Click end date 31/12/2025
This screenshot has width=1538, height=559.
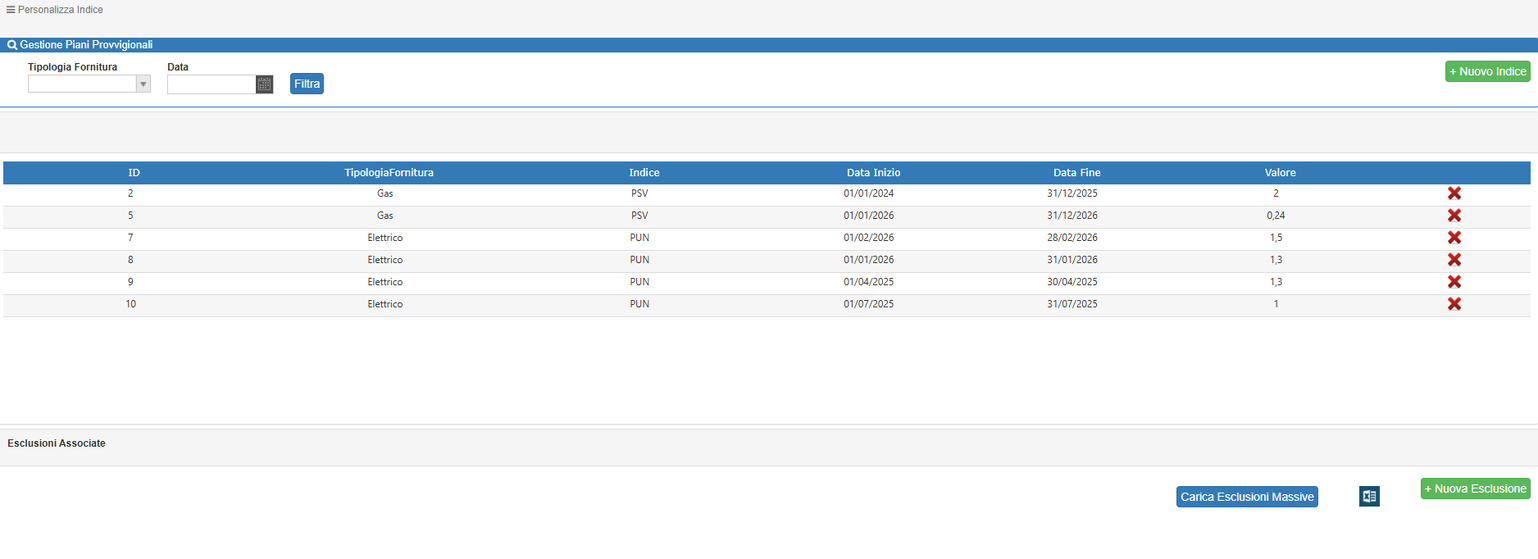point(1072,194)
